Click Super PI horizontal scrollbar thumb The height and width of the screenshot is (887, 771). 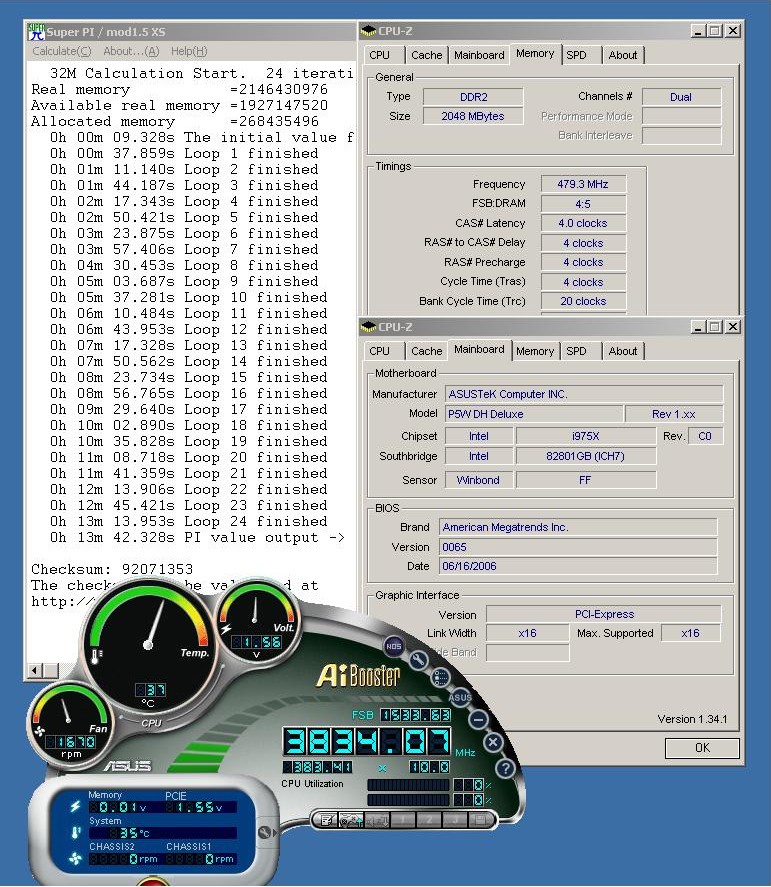point(50,670)
